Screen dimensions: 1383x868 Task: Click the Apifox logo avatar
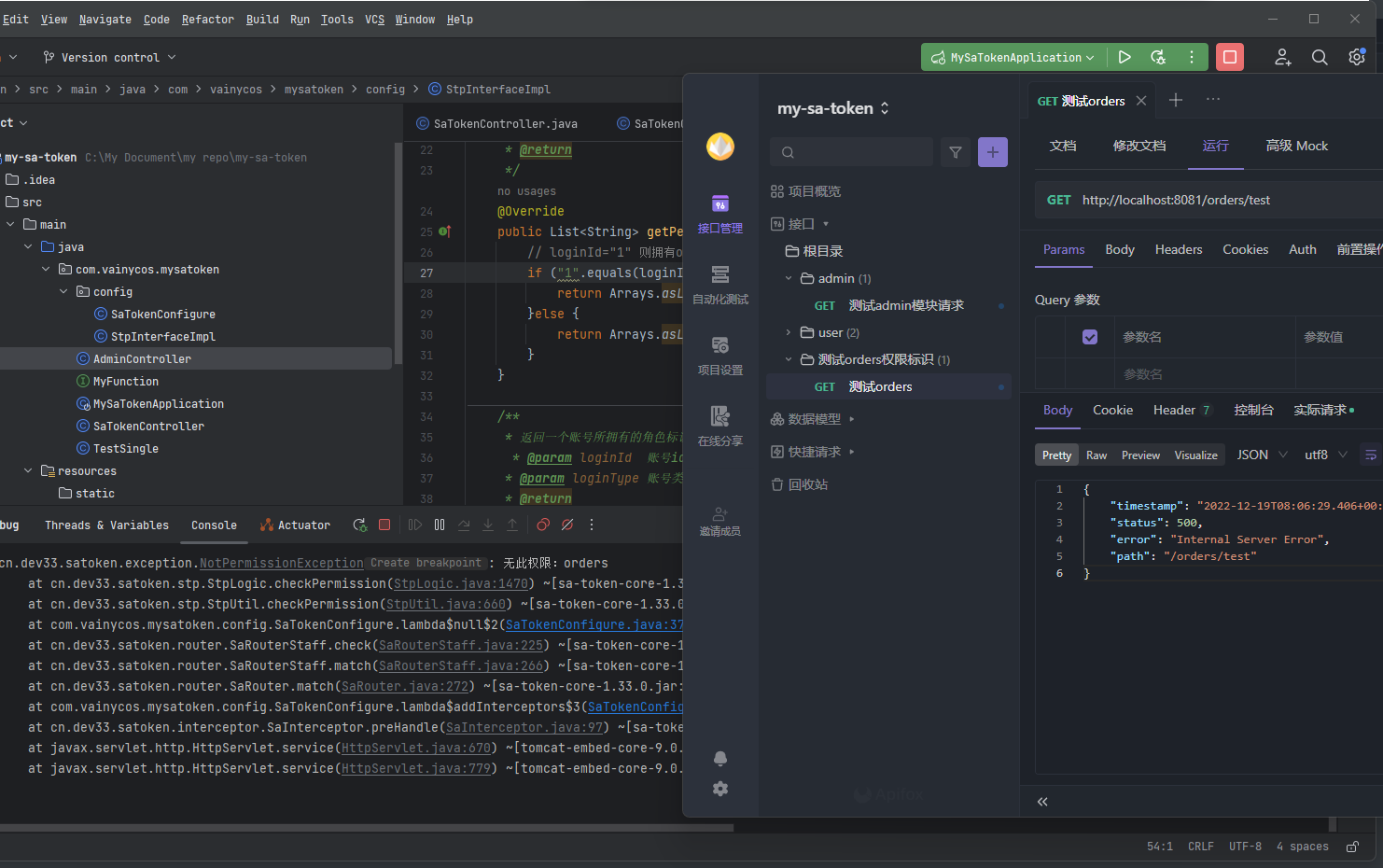(x=720, y=147)
